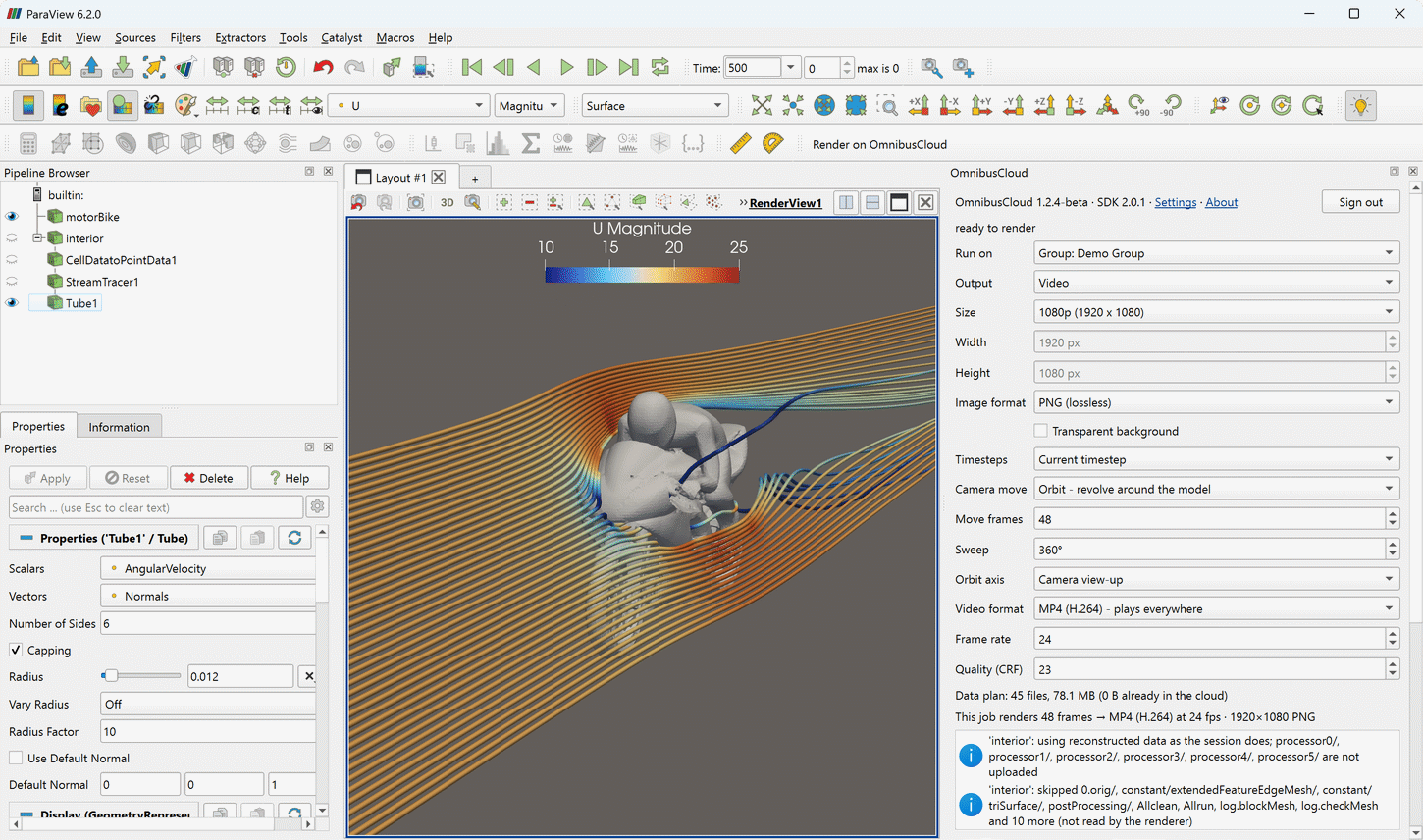The width and height of the screenshot is (1423, 840).
Task: Click the Play animation button
Action: (x=566, y=67)
